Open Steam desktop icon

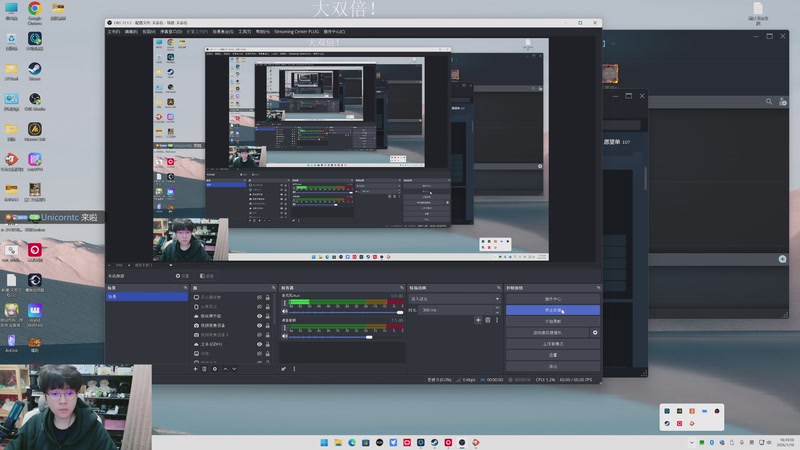pos(35,71)
